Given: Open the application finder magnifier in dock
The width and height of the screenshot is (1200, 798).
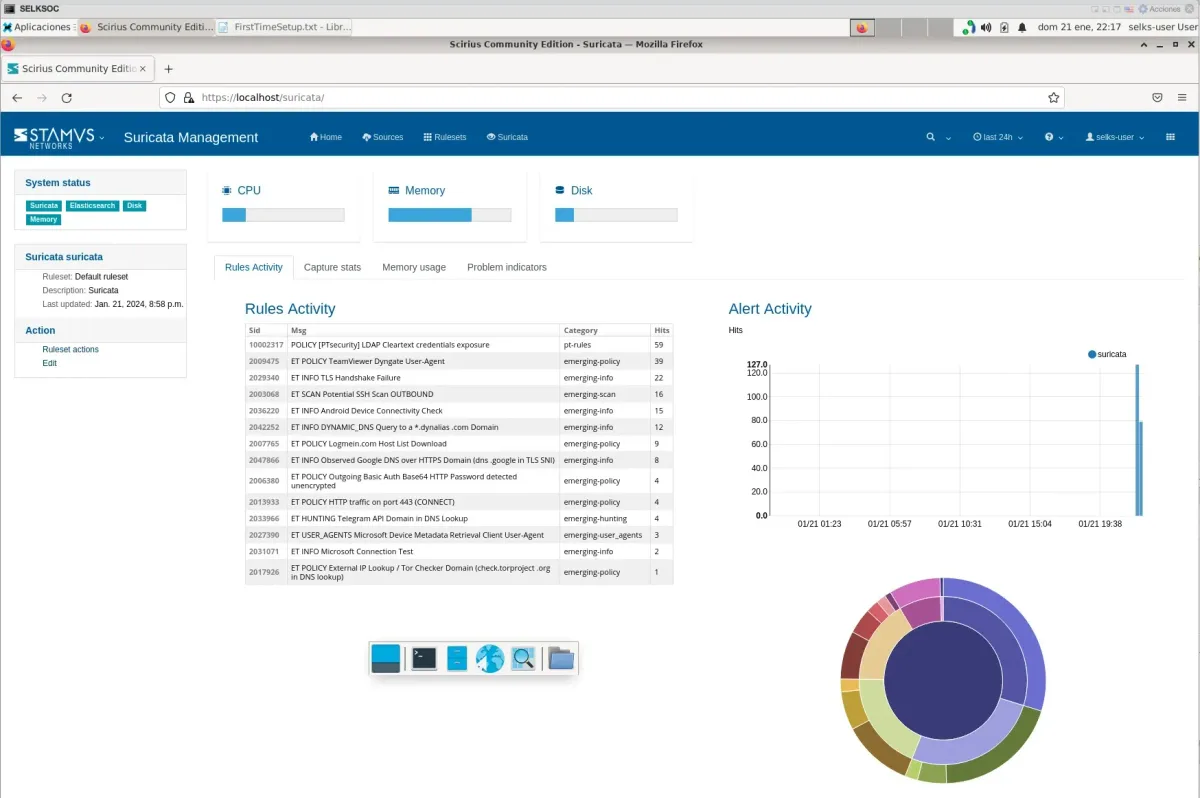Looking at the screenshot, I should coord(523,658).
